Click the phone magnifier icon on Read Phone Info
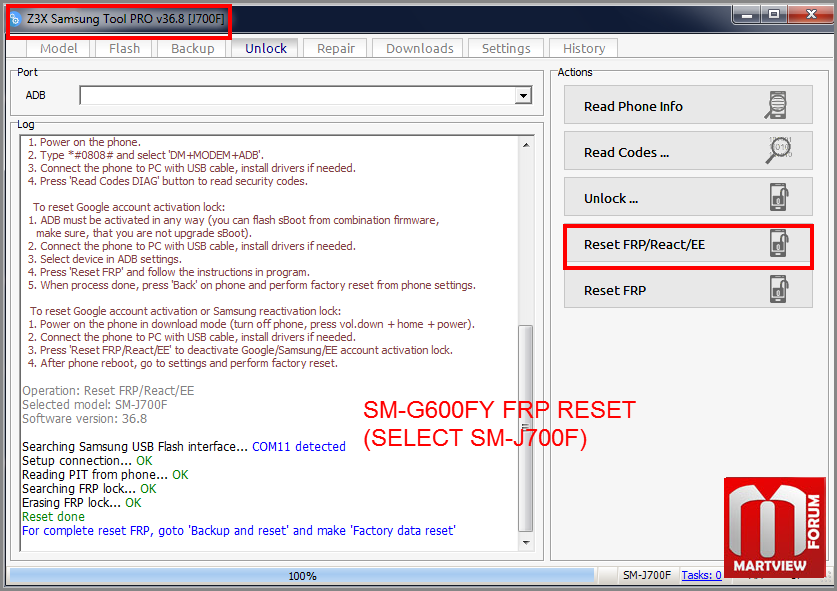 pos(777,105)
